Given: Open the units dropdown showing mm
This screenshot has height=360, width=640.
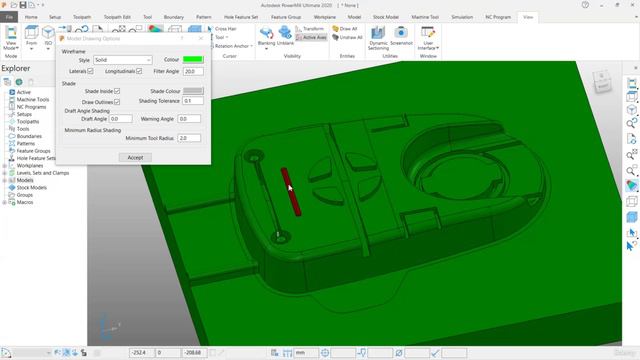Looking at the screenshot, I should (306, 353).
